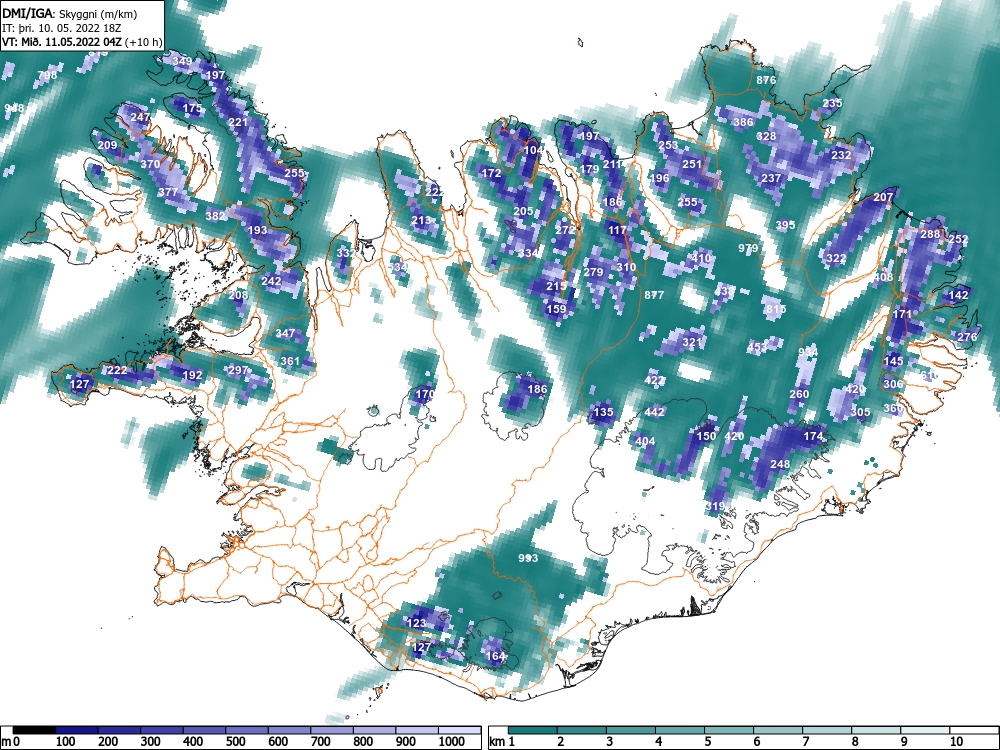Click the visibility value 242
Image resolution: width=1000 pixels, height=750 pixels.
pyautogui.click(x=271, y=281)
